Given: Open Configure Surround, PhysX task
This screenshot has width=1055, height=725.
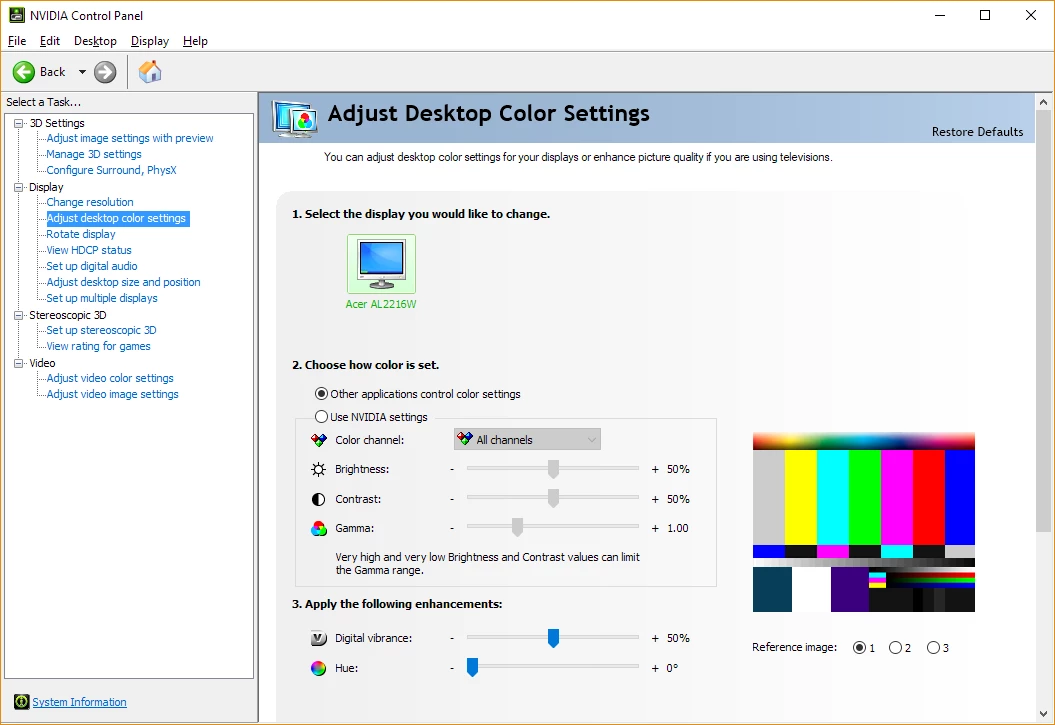Looking at the screenshot, I should 111,170.
